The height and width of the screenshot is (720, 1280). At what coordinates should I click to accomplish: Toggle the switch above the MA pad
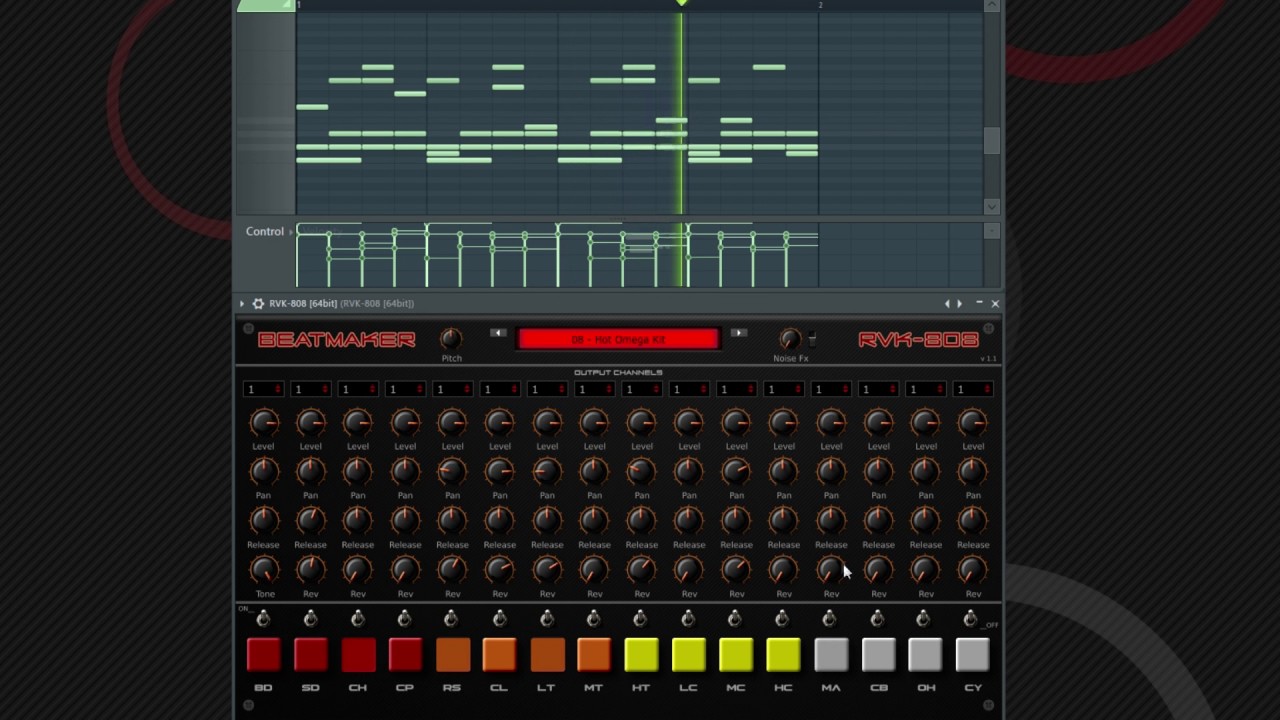click(829, 619)
